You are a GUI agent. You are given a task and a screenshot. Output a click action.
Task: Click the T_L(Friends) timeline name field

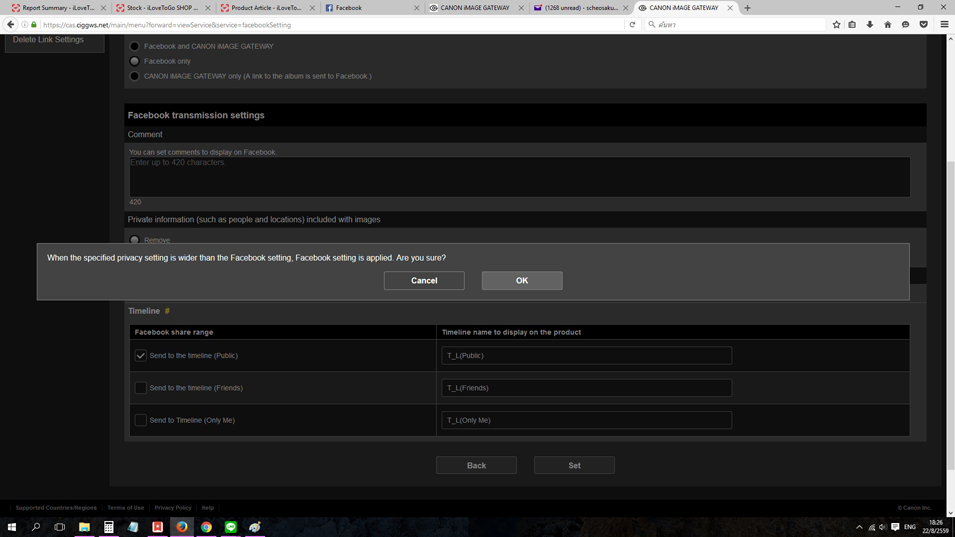587,388
